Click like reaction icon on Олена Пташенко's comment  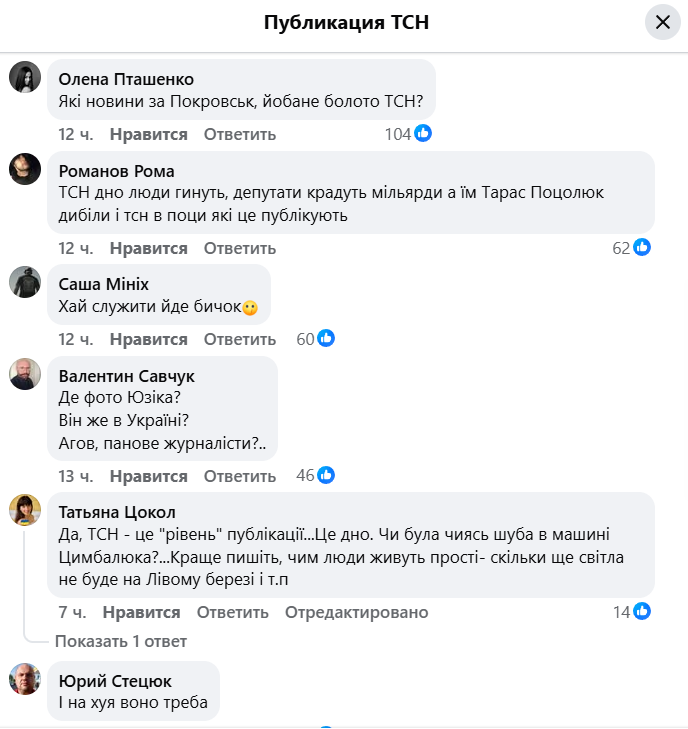point(423,134)
